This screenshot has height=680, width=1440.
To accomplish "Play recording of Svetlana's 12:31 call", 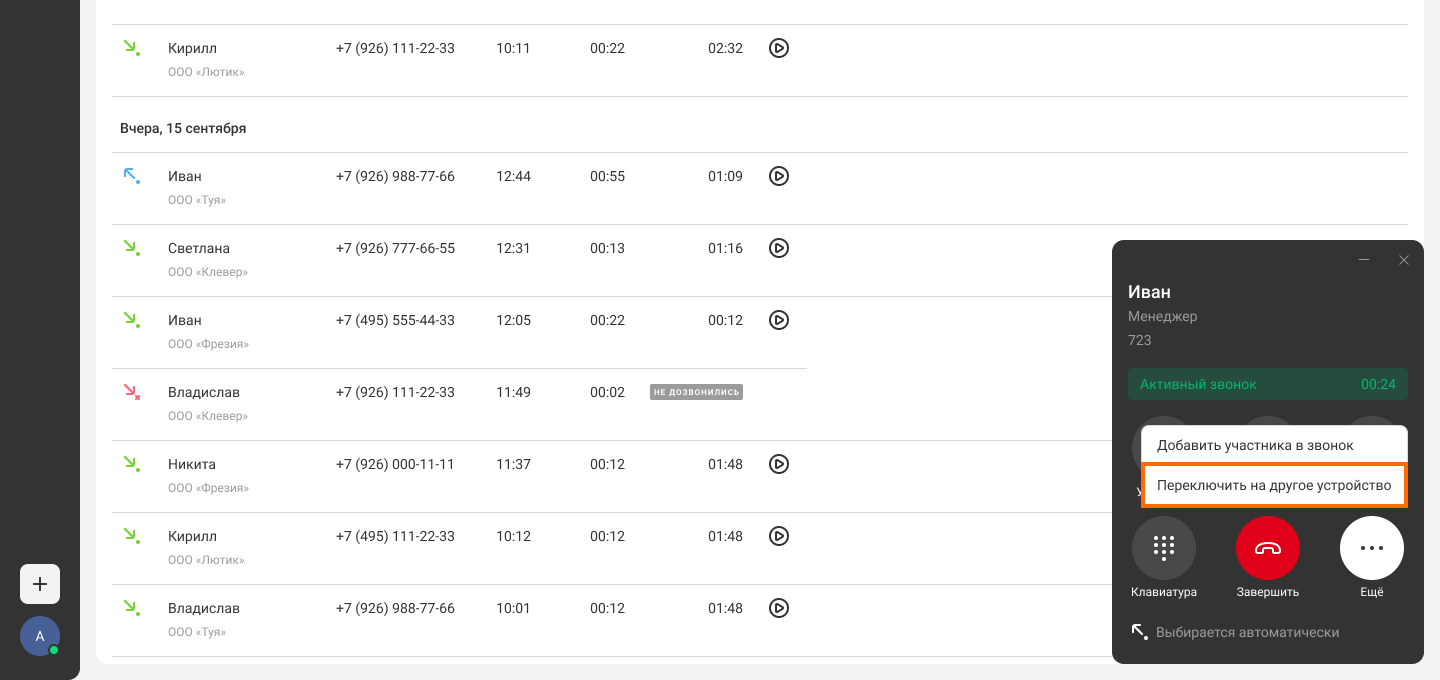I will click(x=779, y=248).
